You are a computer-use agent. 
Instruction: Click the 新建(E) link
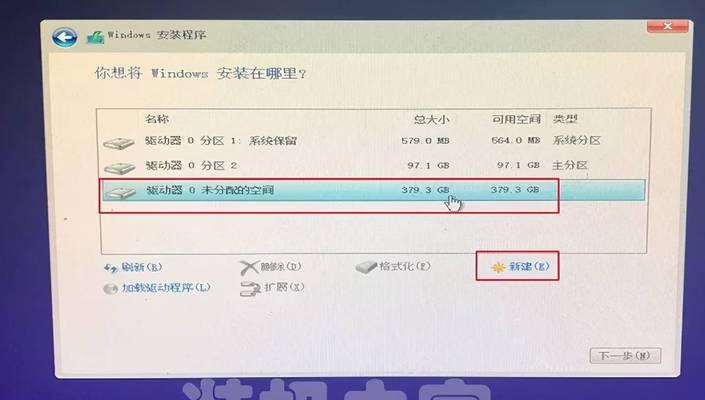(529, 267)
